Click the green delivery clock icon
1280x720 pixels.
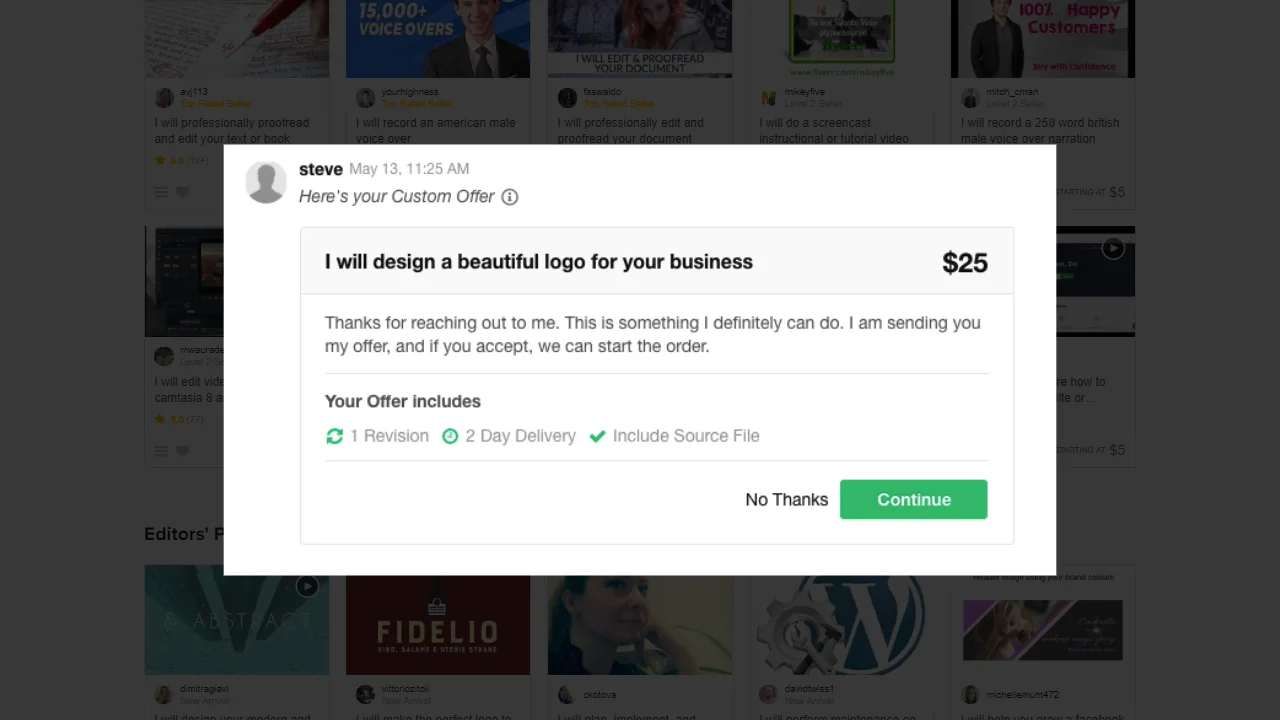[450, 436]
